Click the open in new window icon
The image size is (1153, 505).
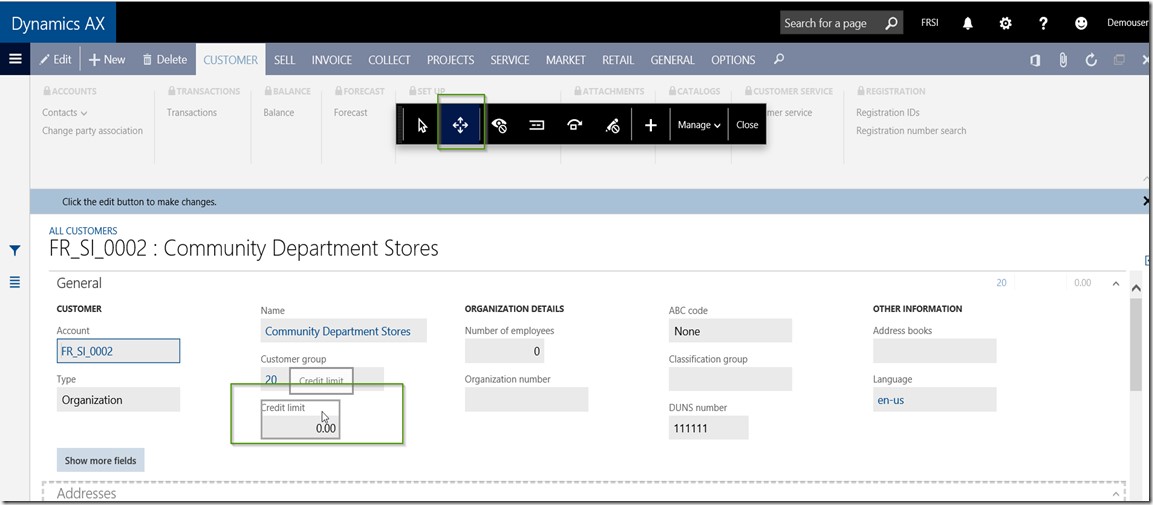(x=1119, y=60)
